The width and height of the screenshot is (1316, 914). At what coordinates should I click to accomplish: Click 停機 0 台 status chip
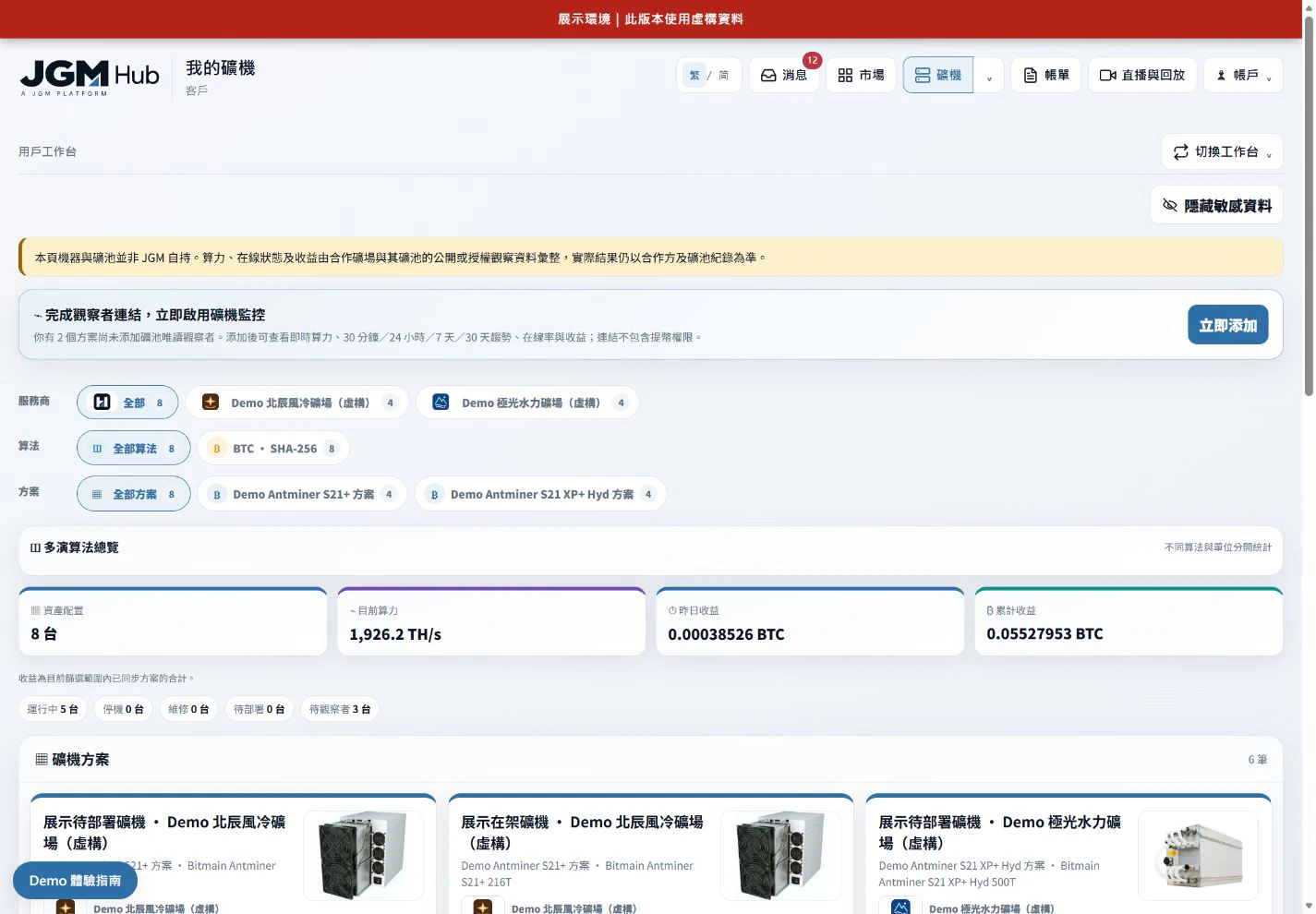(x=123, y=709)
